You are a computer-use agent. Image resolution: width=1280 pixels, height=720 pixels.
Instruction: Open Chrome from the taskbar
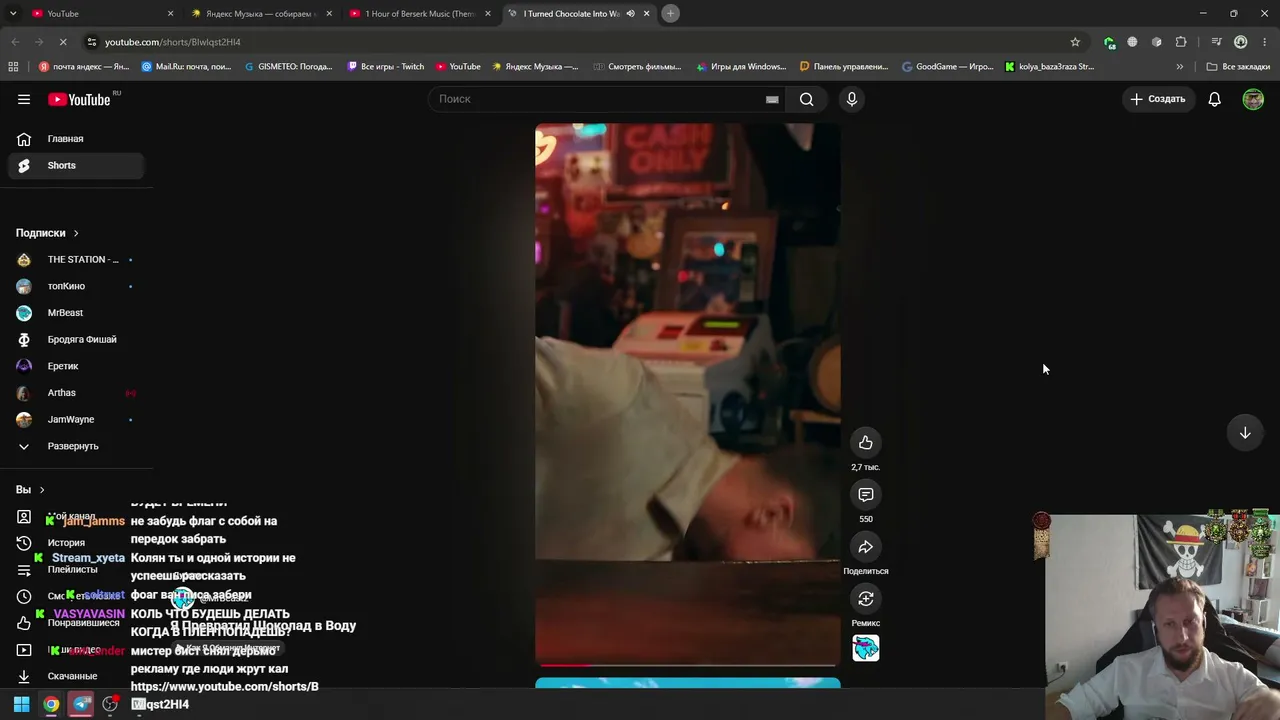click(x=51, y=704)
